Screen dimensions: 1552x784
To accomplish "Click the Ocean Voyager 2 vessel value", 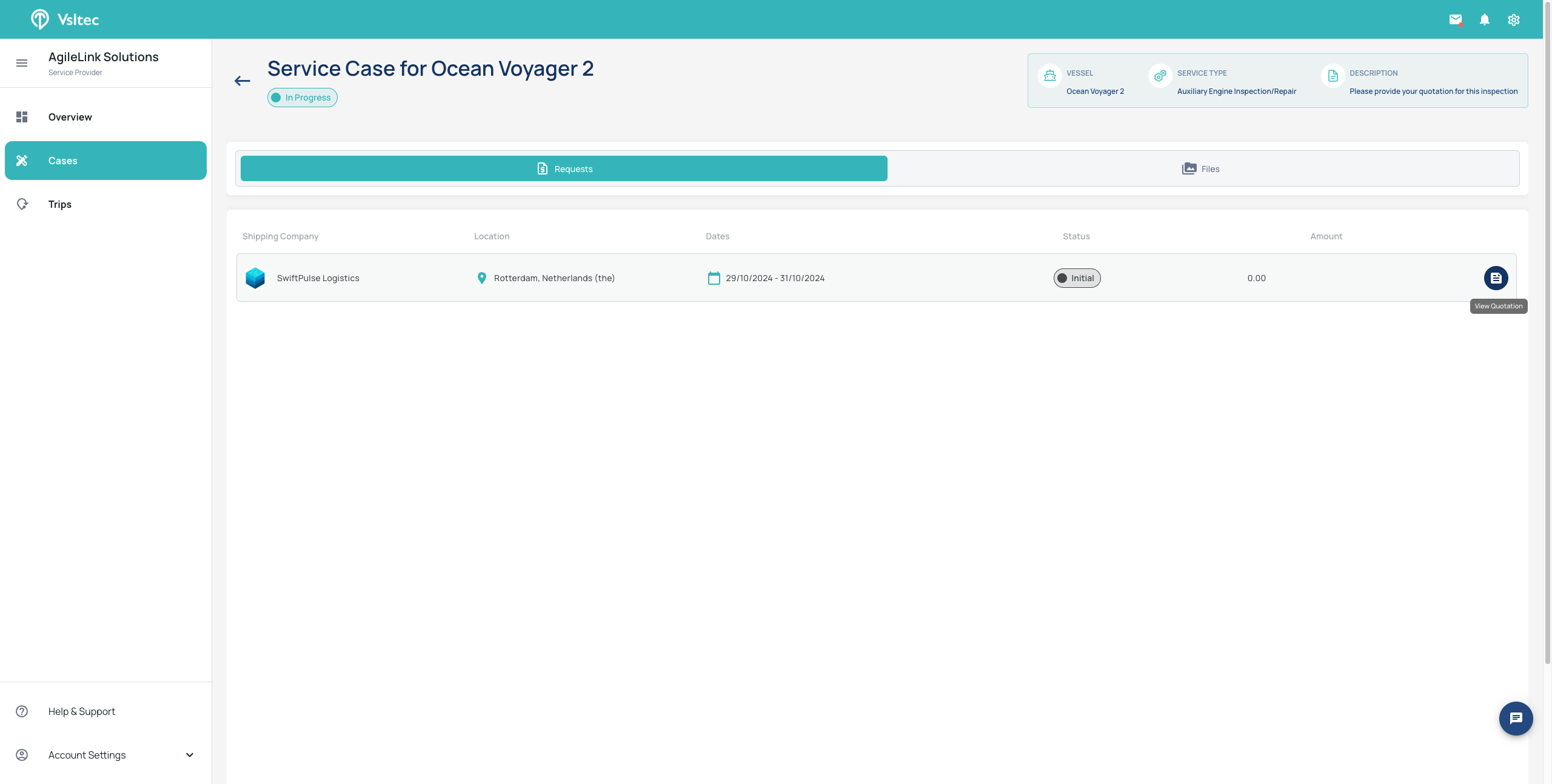I will pos(1095,91).
